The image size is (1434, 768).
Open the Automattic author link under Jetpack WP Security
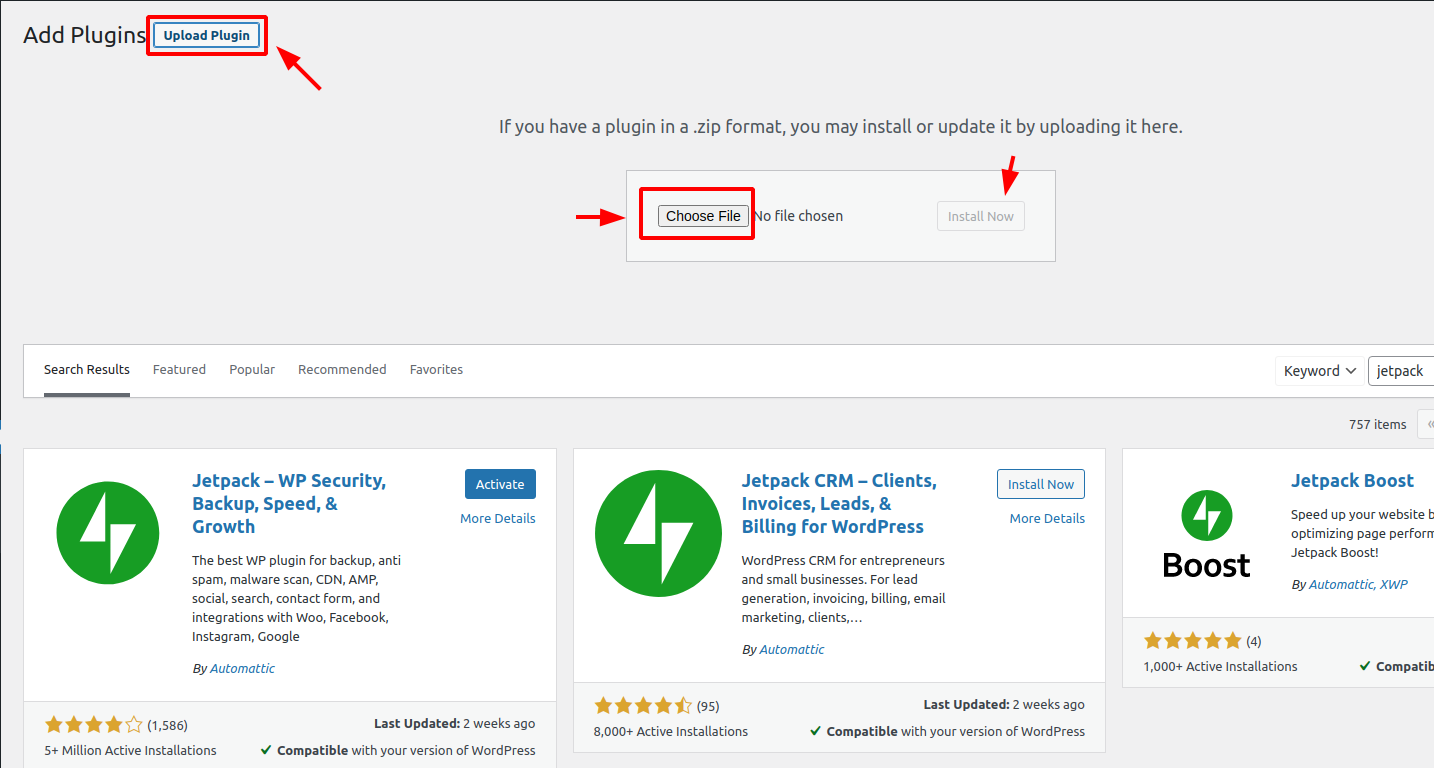point(242,668)
